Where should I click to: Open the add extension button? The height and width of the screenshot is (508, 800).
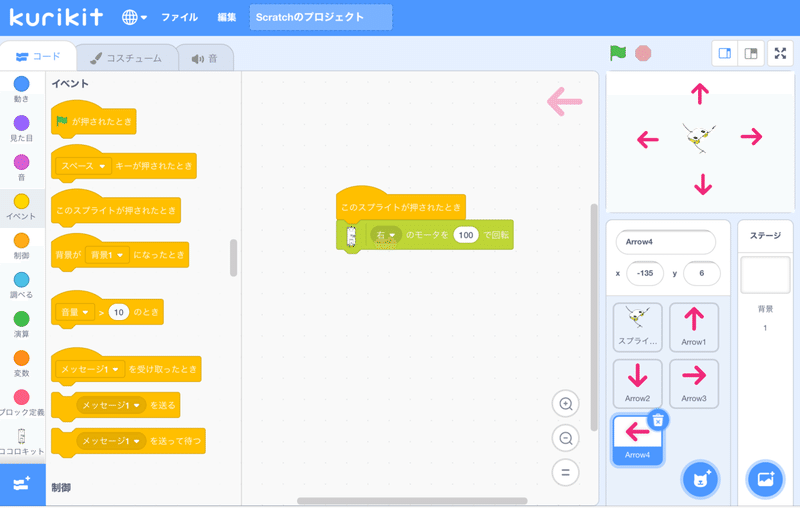[22, 484]
